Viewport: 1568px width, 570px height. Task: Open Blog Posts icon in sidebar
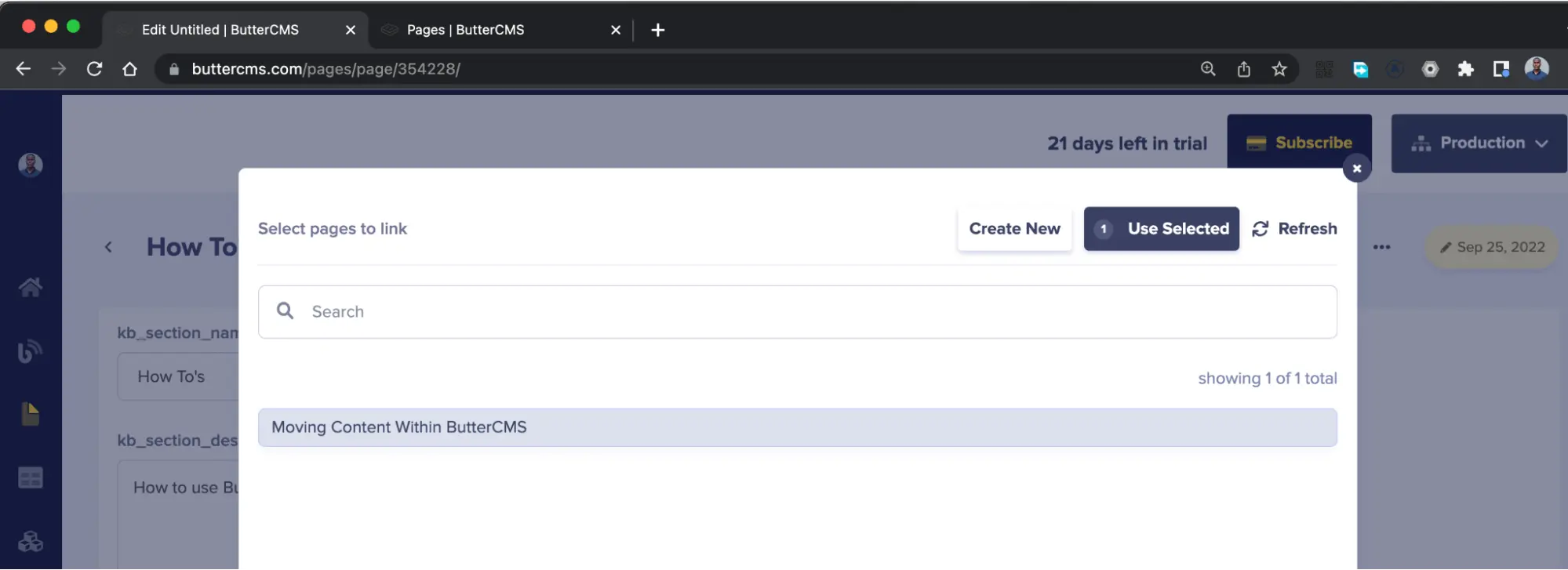pos(31,350)
